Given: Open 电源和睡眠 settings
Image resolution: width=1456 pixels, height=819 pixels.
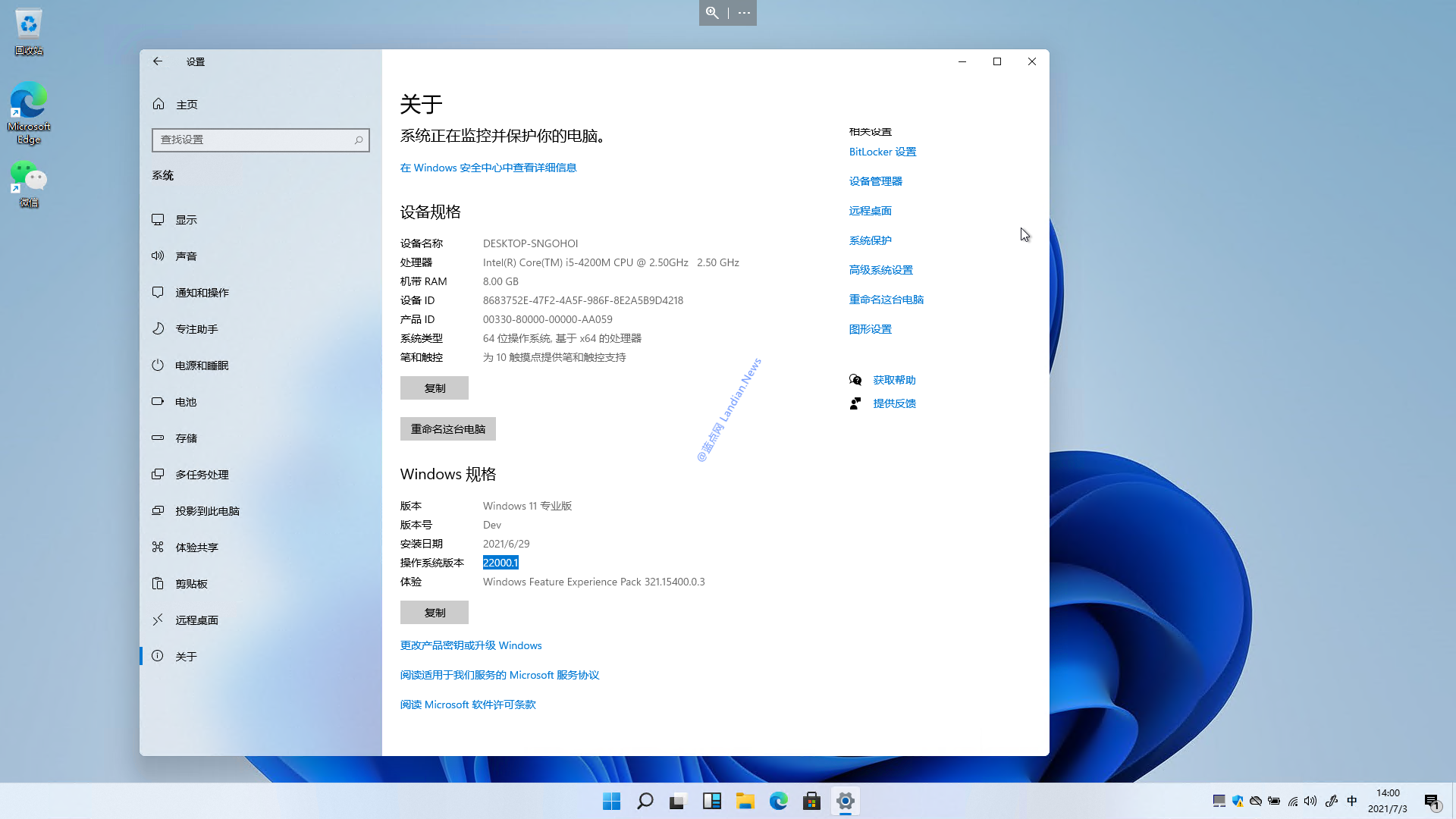Looking at the screenshot, I should pyautogui.click(x=261, y=366).
